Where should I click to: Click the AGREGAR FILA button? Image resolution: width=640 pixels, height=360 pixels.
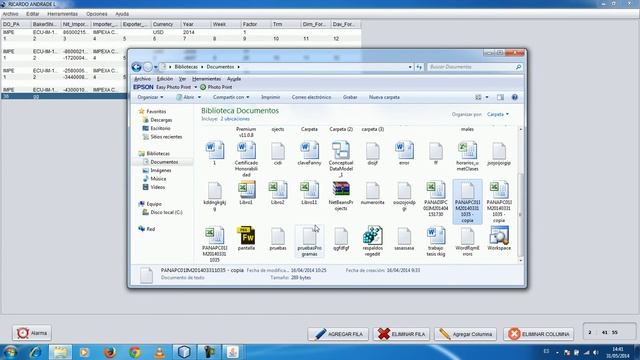tap(338, 334)
